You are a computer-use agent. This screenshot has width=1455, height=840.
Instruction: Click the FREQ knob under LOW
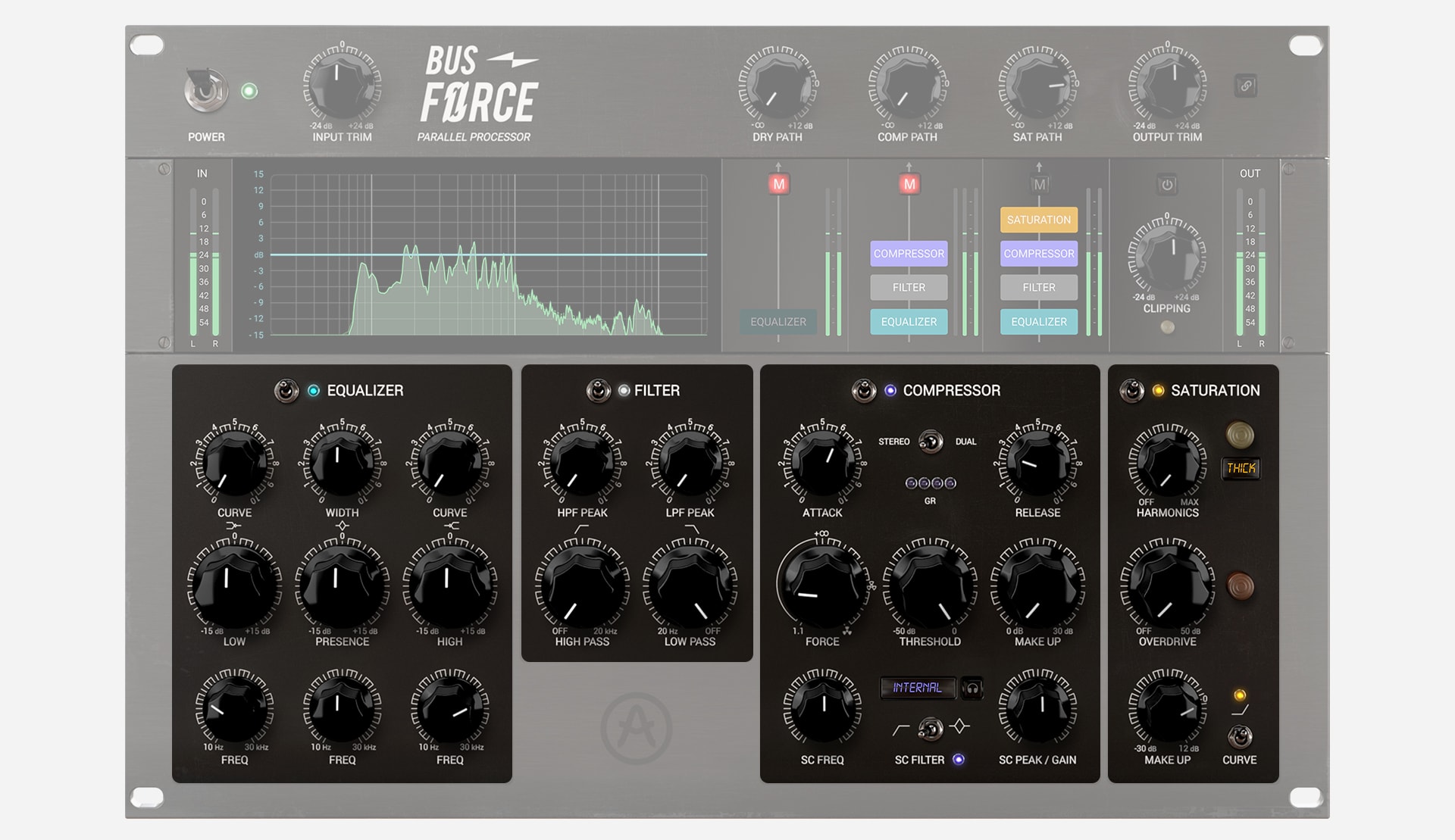[x=234, y=707]
